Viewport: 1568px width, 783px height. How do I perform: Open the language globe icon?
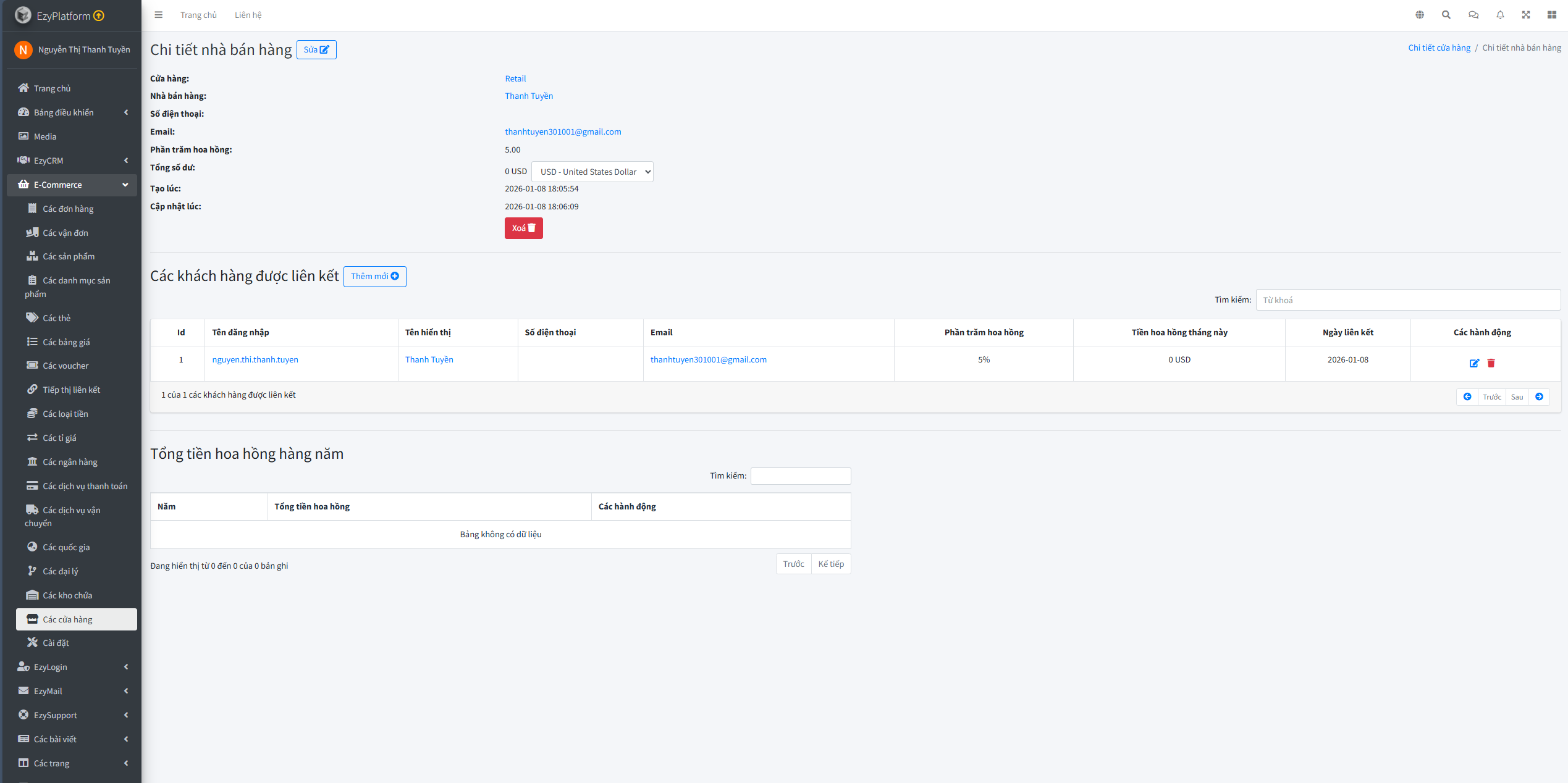pos(1420,15)
